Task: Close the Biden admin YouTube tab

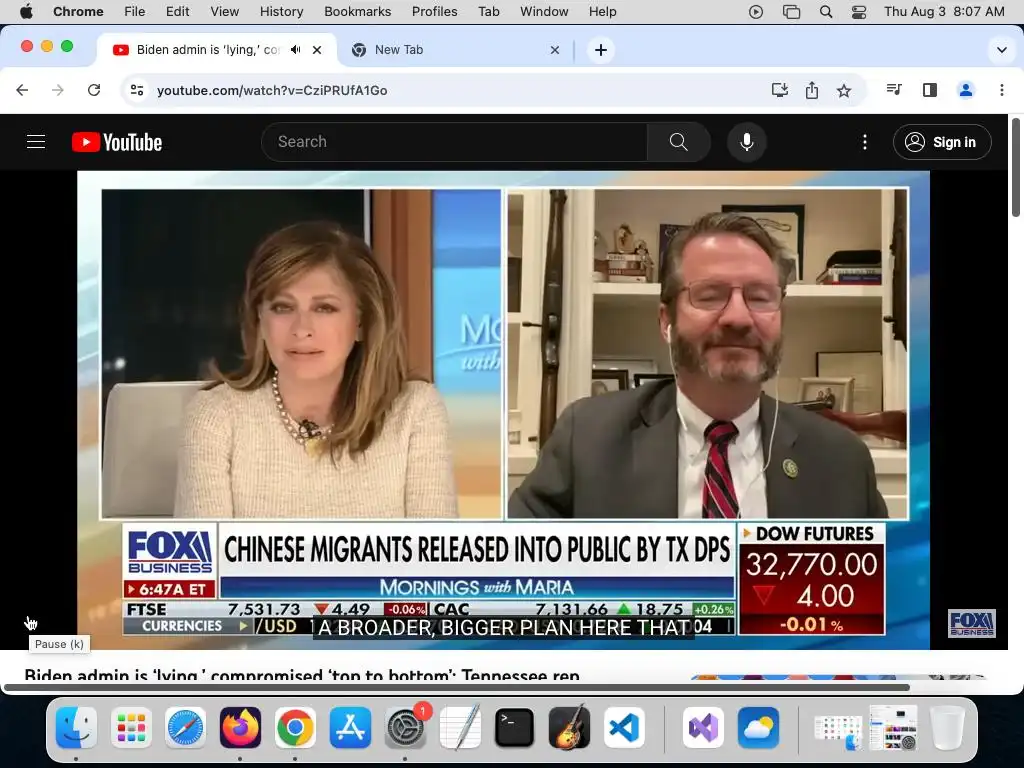Action: click(x=317, y=50)
